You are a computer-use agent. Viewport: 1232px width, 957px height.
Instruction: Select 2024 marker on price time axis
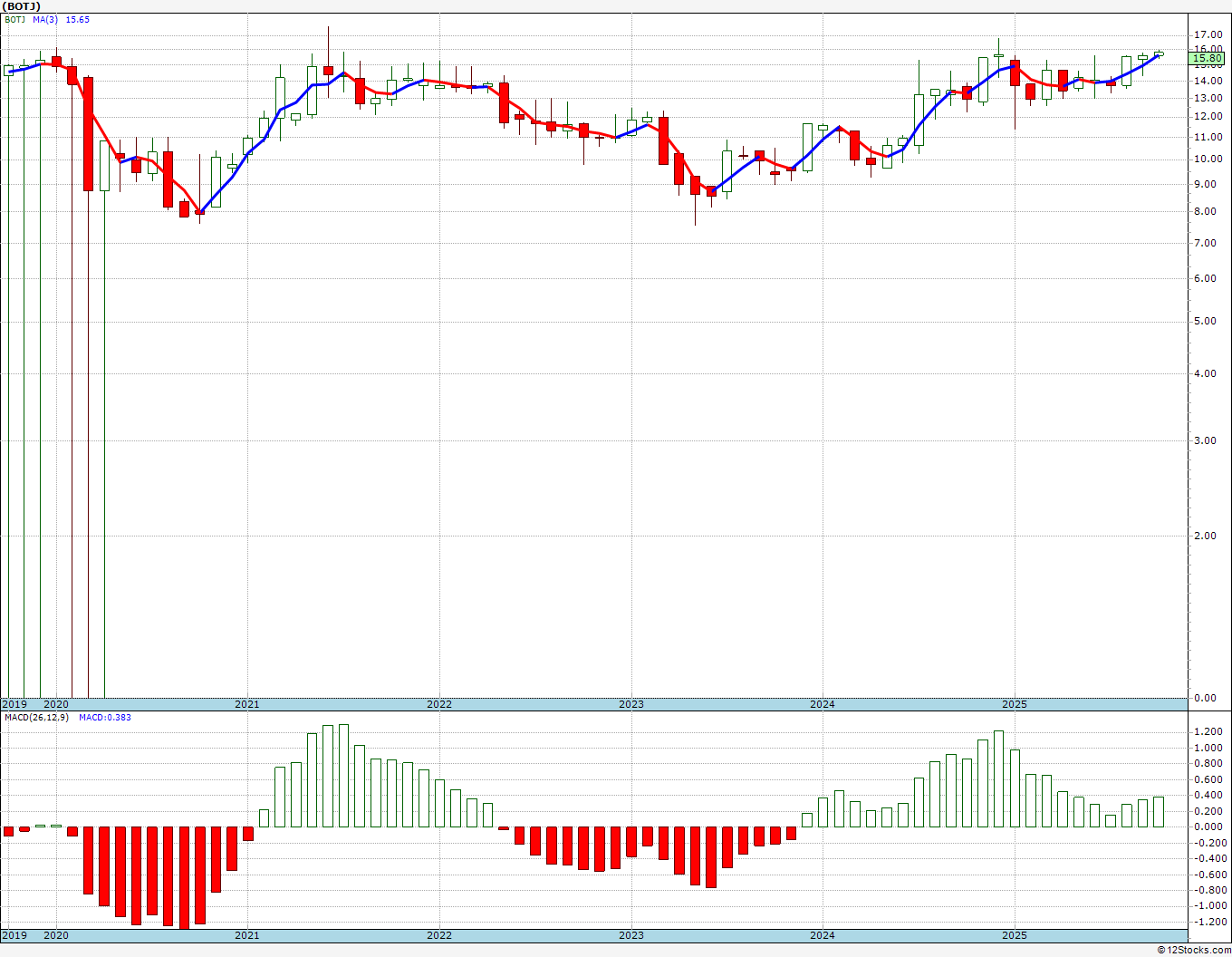[x=823, y=704]
